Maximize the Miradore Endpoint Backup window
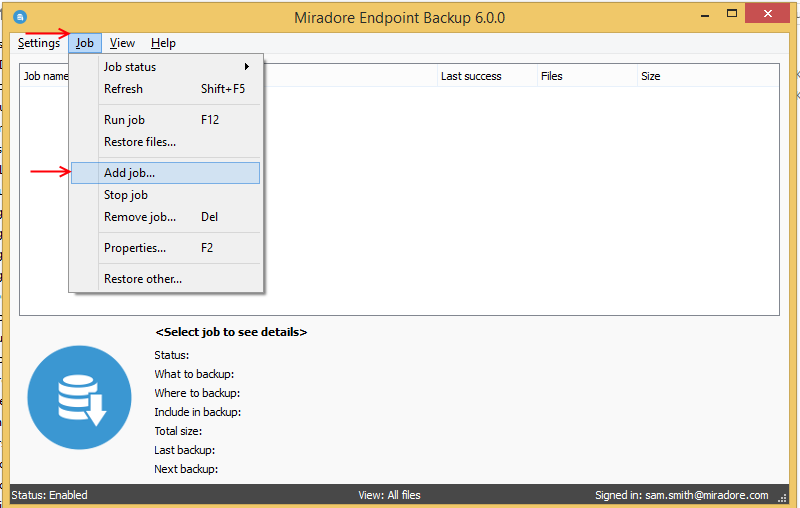Screen dimensions: 800x508 tap(732, 14)
